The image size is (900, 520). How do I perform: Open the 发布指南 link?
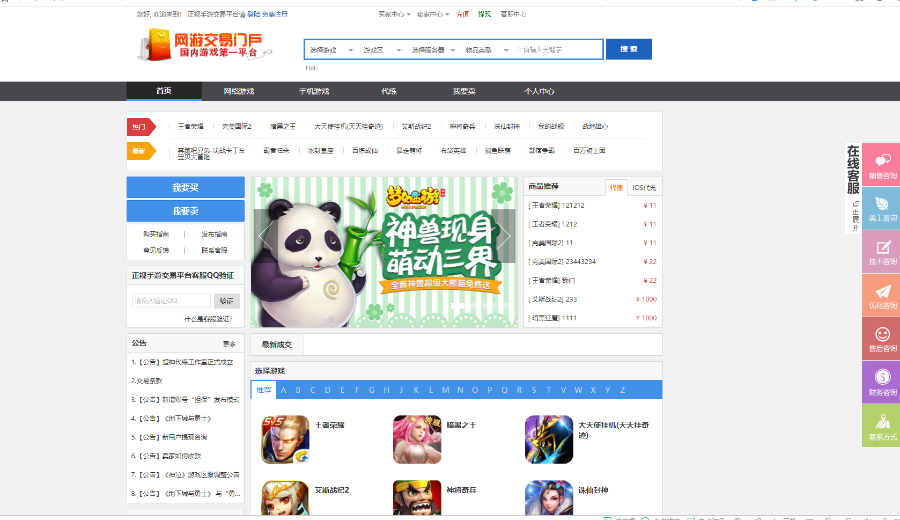[x=214, y=234]
